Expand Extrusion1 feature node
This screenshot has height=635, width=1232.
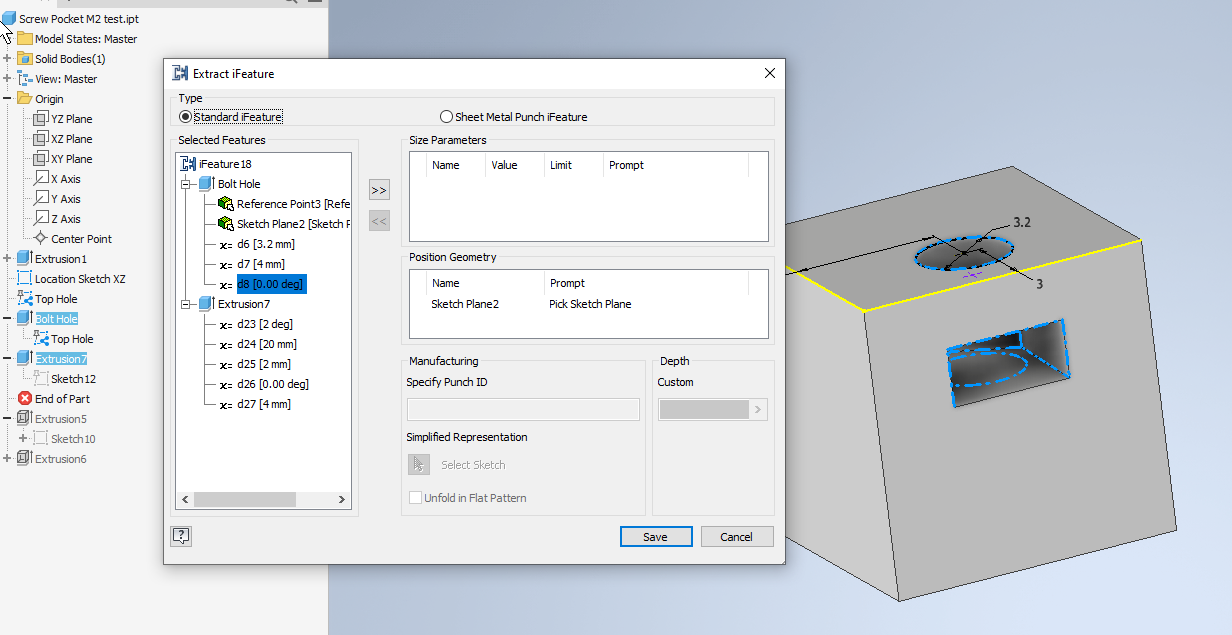7,259
